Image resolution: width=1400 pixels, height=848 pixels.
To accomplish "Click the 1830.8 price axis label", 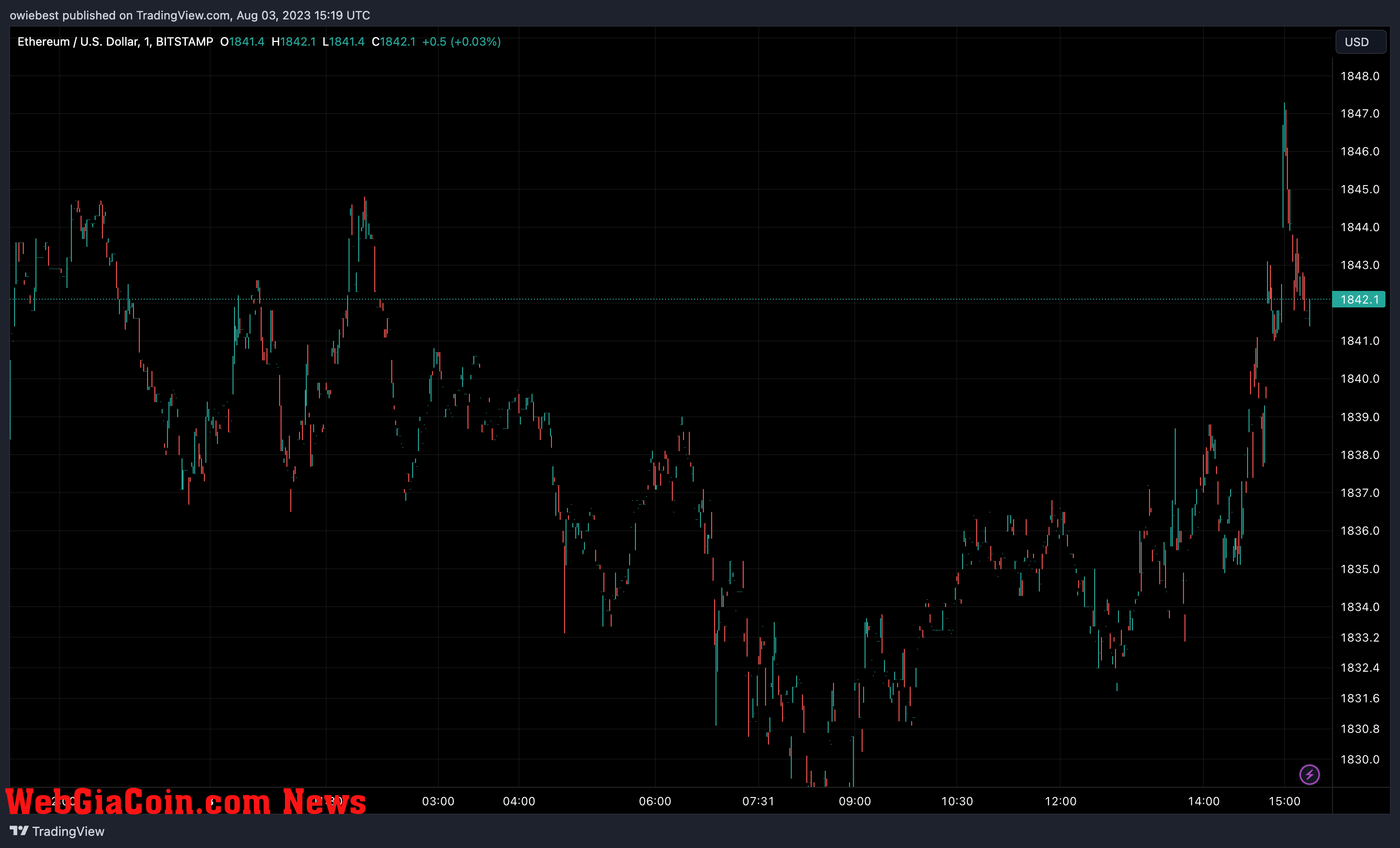I will coord(1360,729).
